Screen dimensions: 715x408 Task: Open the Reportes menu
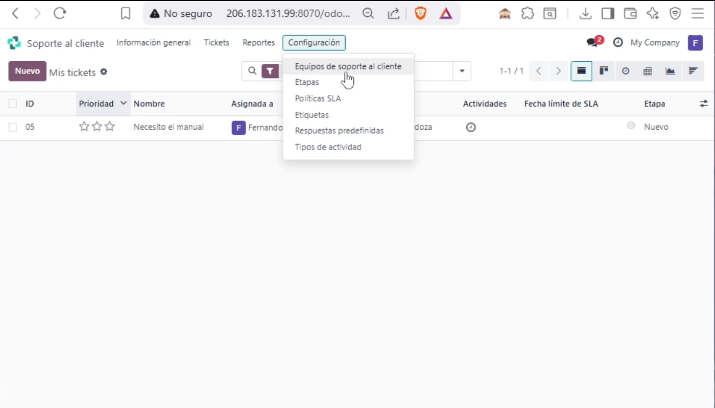(x=259, y=43)
